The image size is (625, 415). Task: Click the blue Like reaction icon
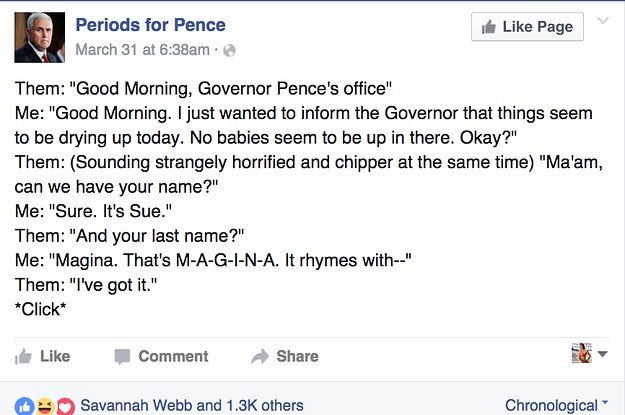24,406
